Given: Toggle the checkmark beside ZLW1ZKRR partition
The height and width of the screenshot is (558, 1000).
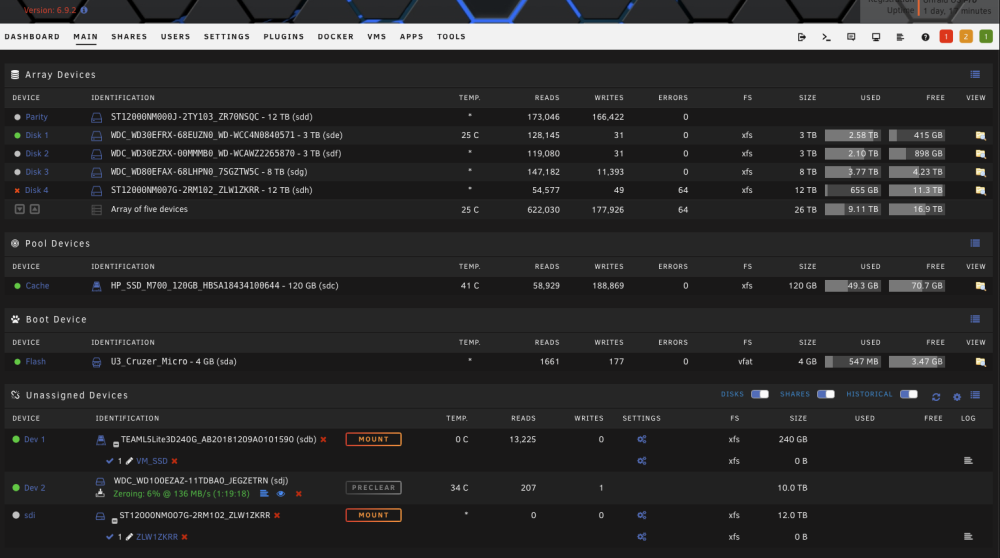Looking at the screenshot, I should click(110, 536).
